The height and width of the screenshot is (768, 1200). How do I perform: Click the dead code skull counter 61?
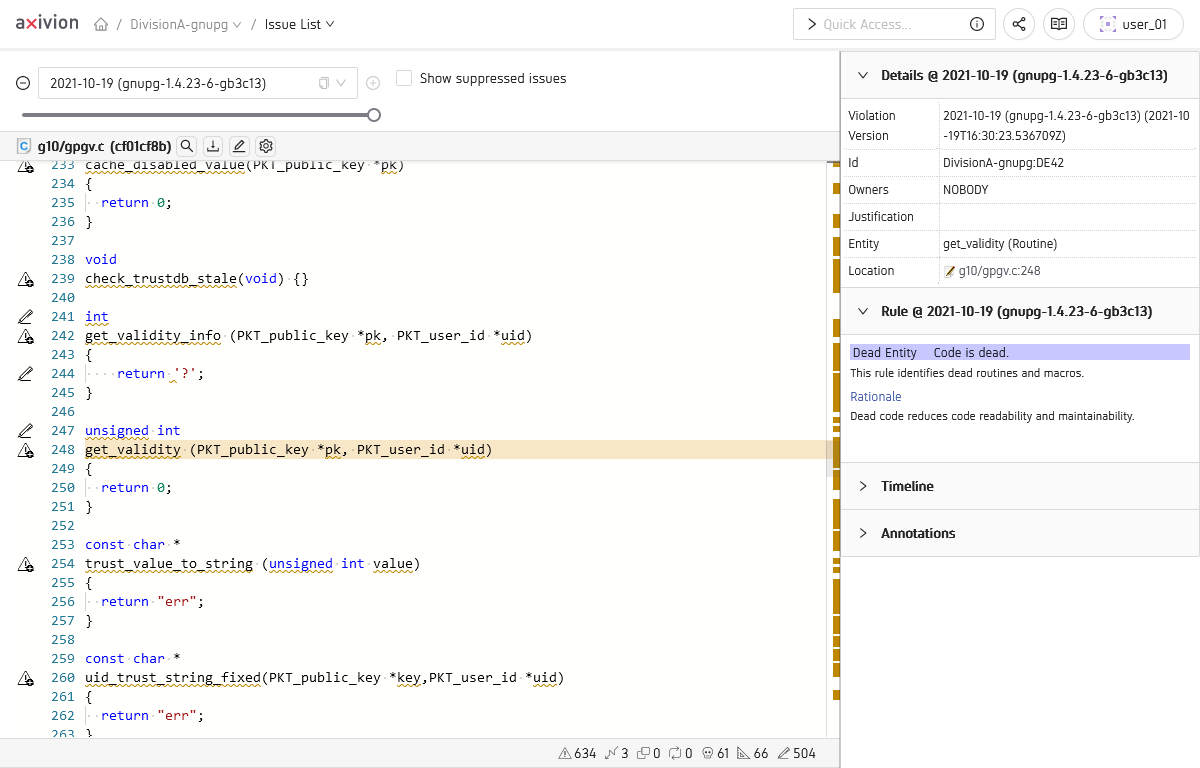pos(716,753)
